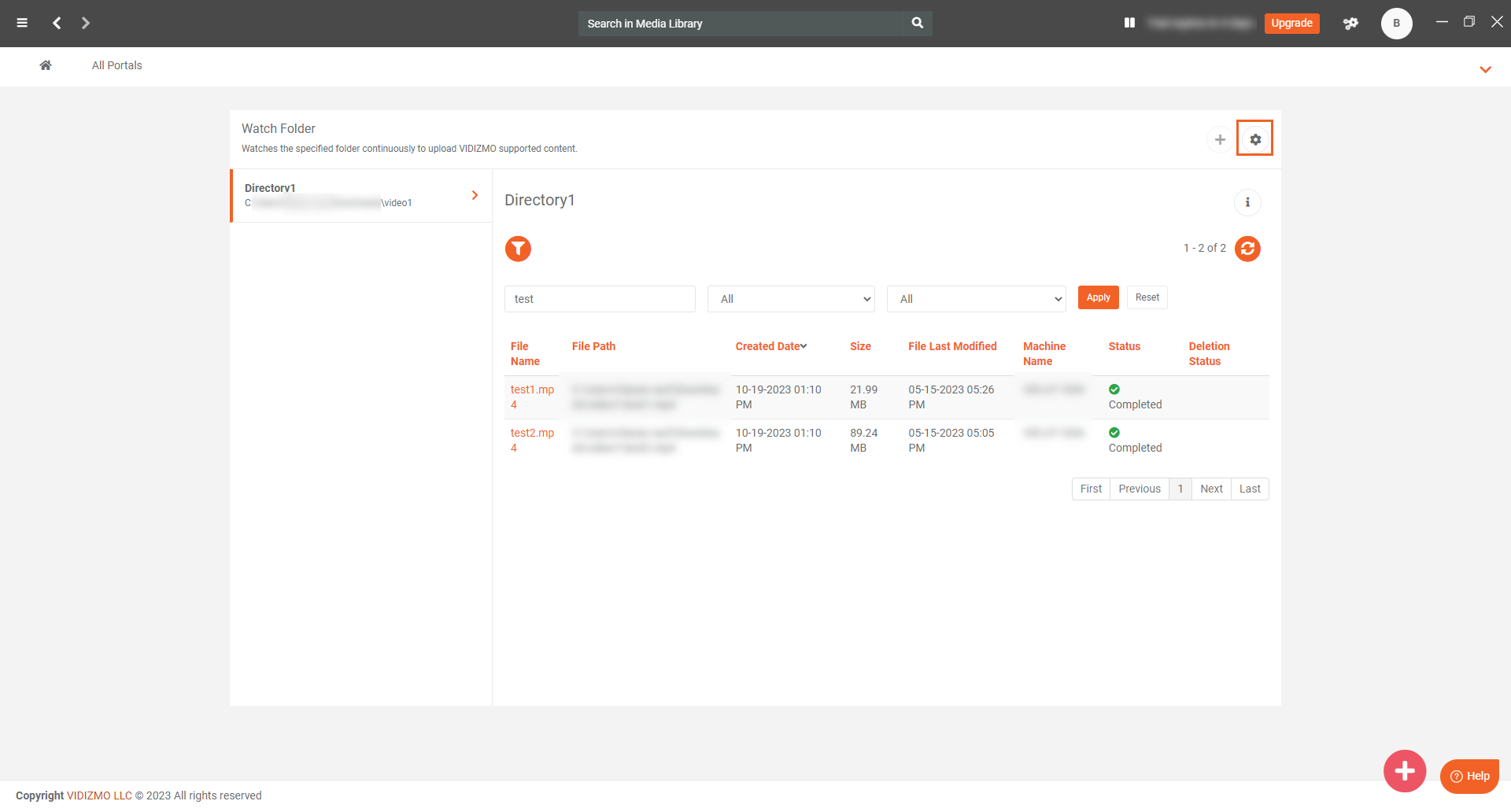
Task: Expand the red chevron in breadcrumb bar
Action: pyautogui.click(x=1485, y=69)
